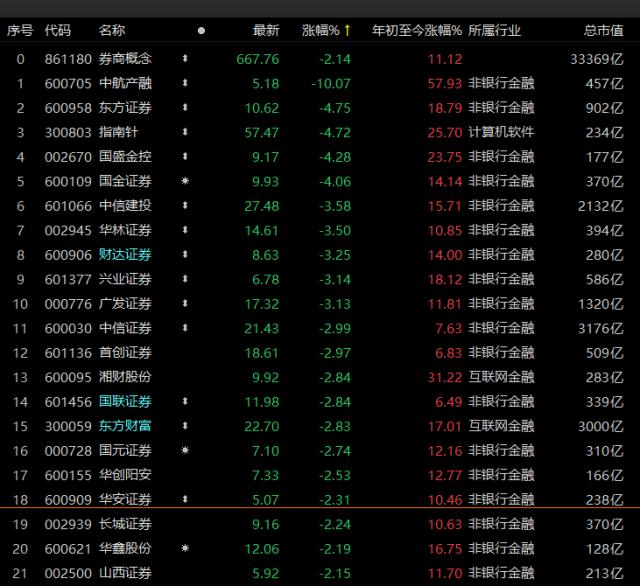Viewport: 640px width, 586px height.
Task: Sort by 总市值 column header
Action: point(603,30)
